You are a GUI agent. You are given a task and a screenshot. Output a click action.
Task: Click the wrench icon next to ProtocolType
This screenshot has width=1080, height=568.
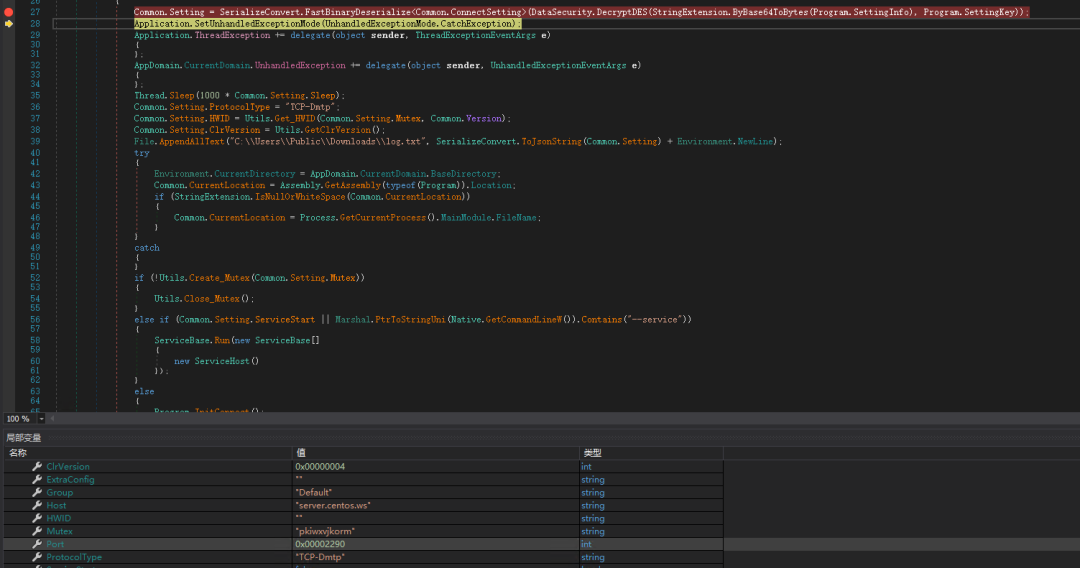pyautogui.click(x=37, y=558)
